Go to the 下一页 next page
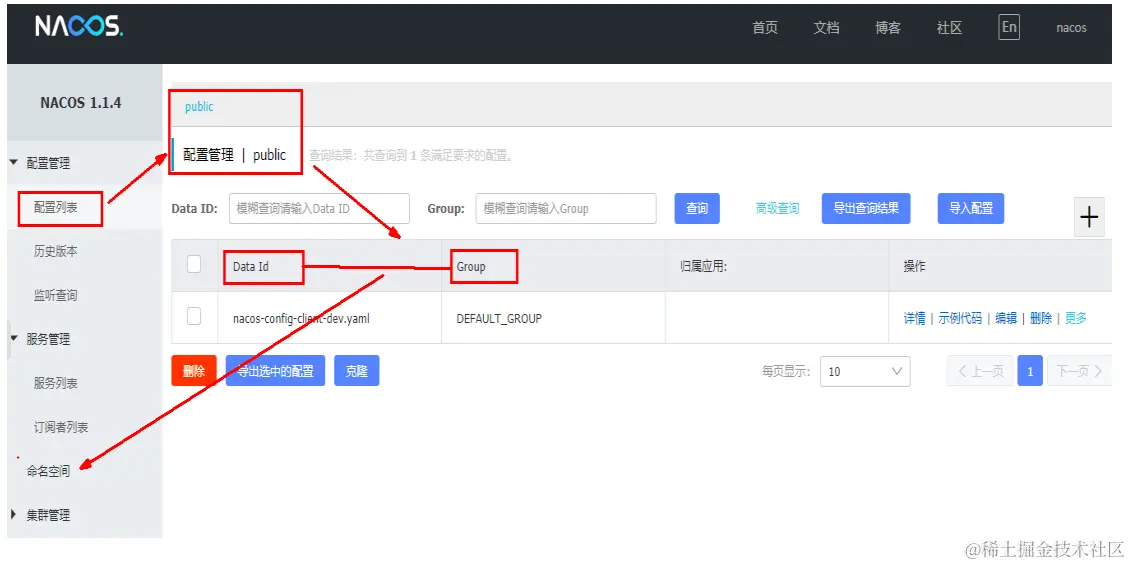This screenshot has height=566, width=1131. point(1079,371)
